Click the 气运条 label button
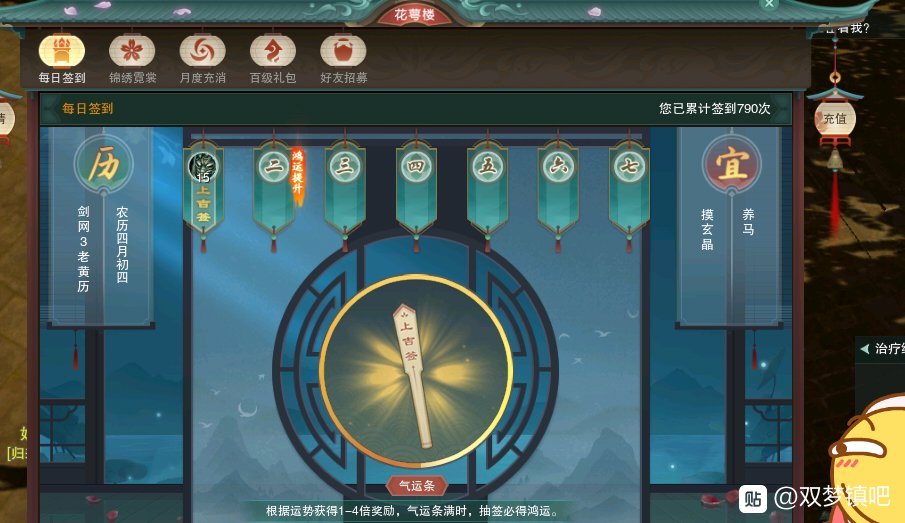The width and height of the screenshot is (905, 523). [417, 485]
